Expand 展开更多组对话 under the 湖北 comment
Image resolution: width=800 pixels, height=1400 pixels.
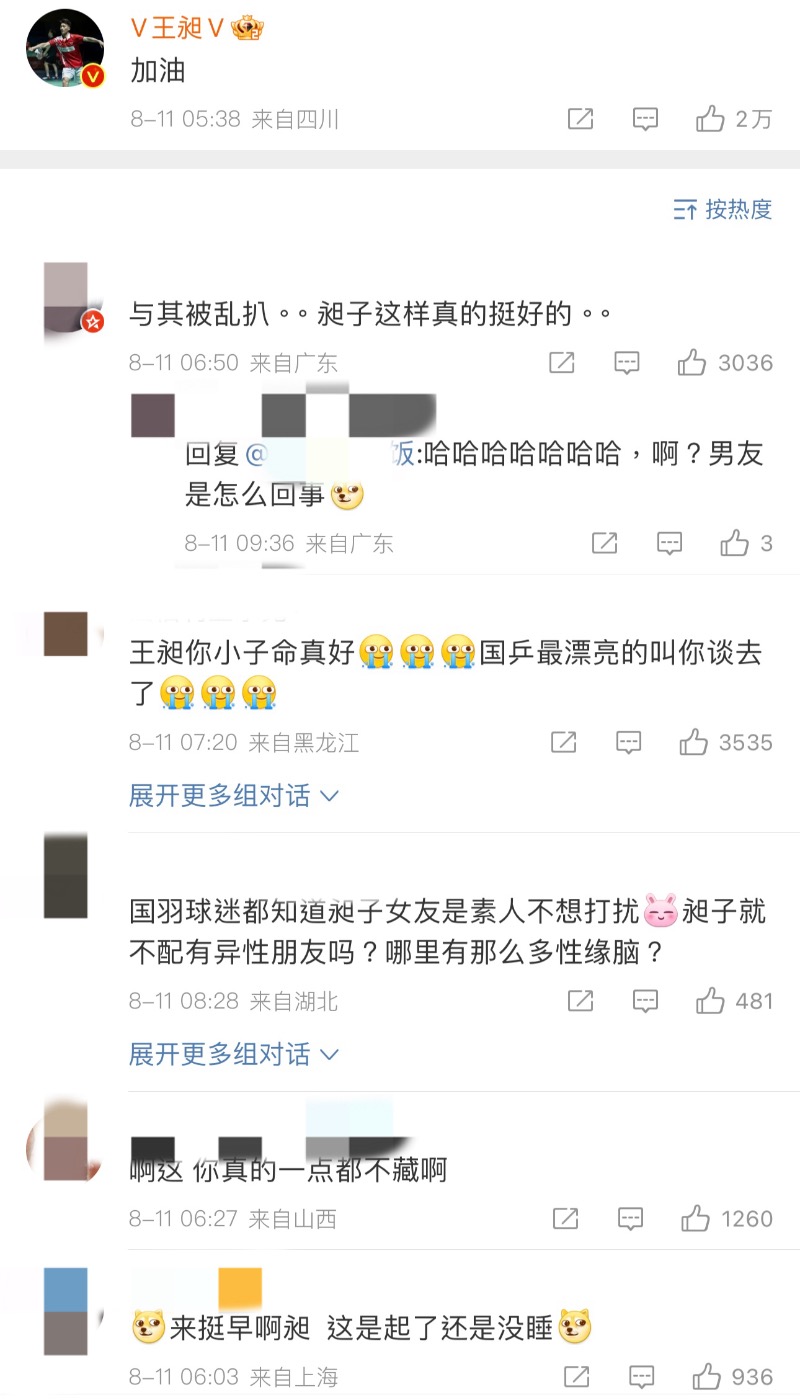tap(235, 1054)
